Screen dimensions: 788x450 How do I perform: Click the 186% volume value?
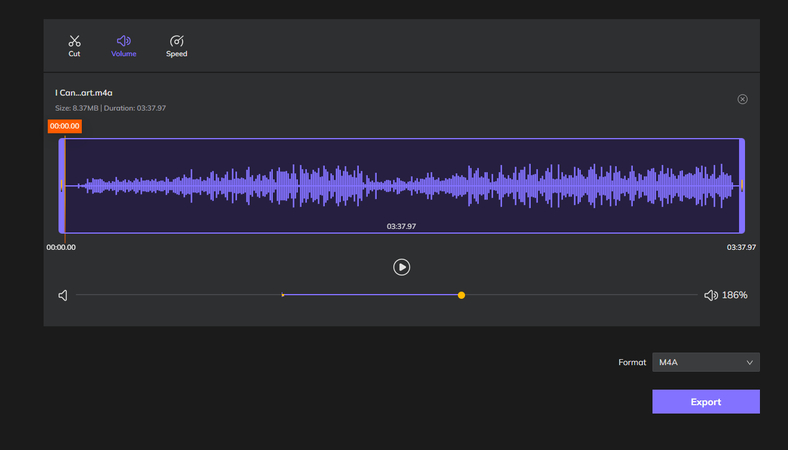click(x=735, y=295)
